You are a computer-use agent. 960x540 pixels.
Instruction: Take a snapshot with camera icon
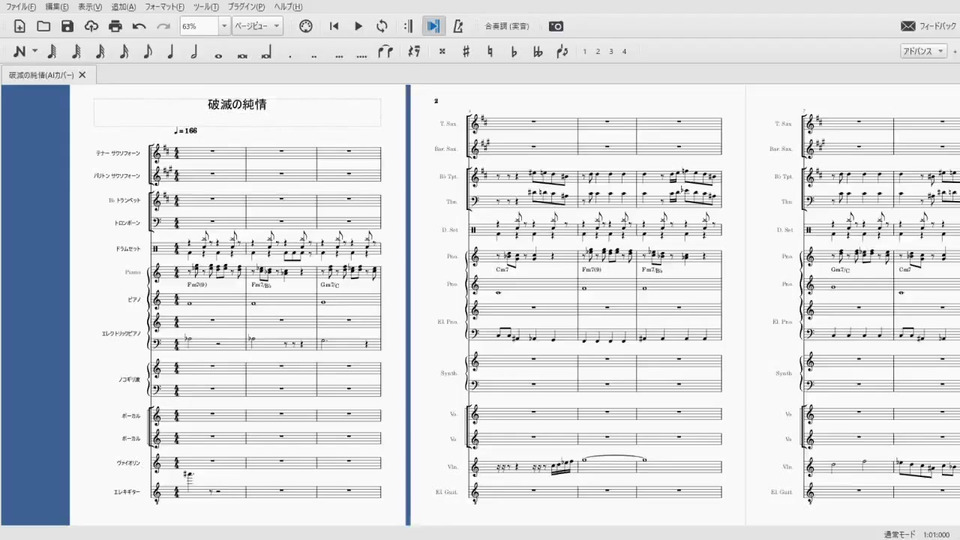556,26
